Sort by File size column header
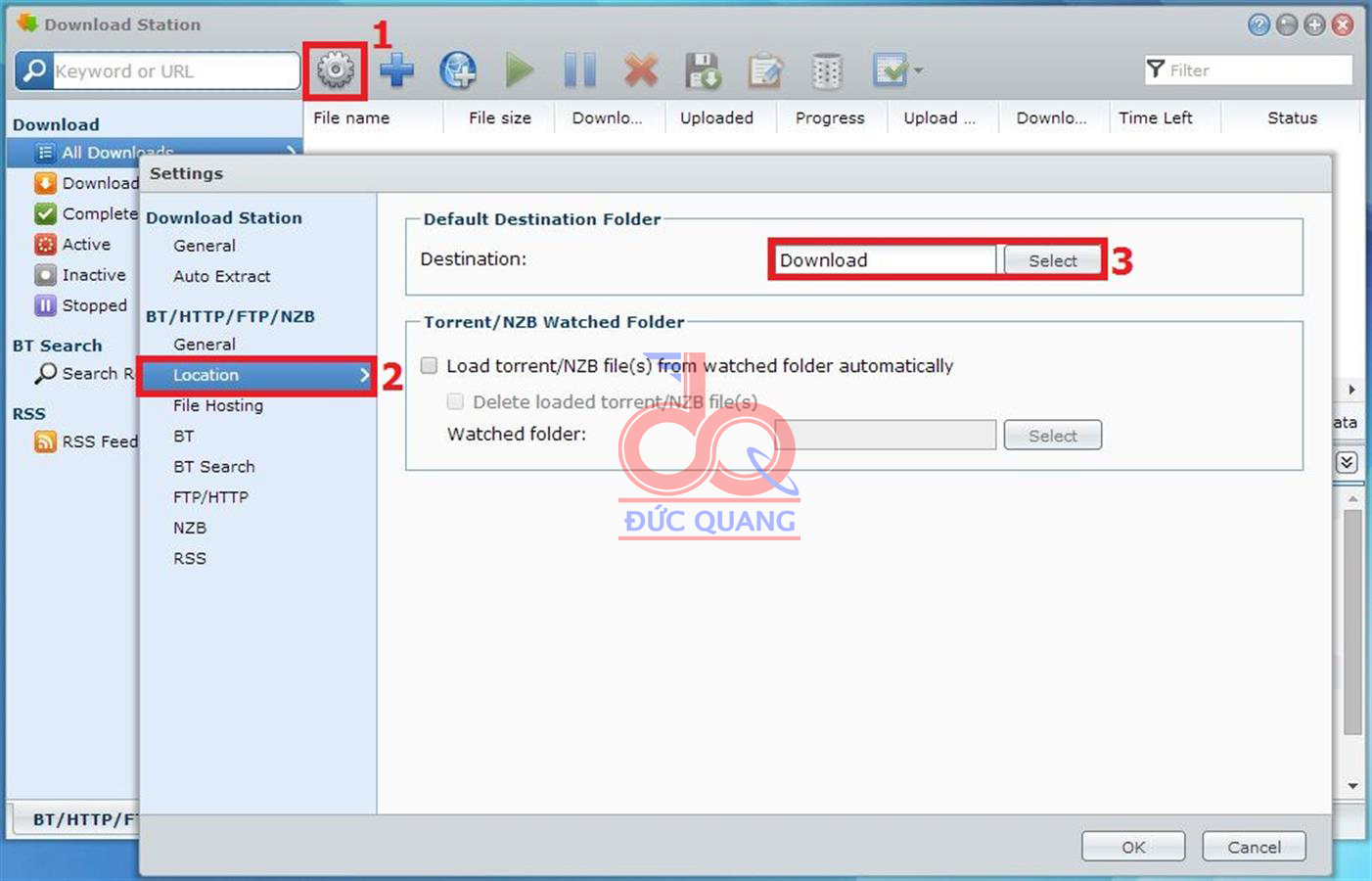 pos(500,117)
